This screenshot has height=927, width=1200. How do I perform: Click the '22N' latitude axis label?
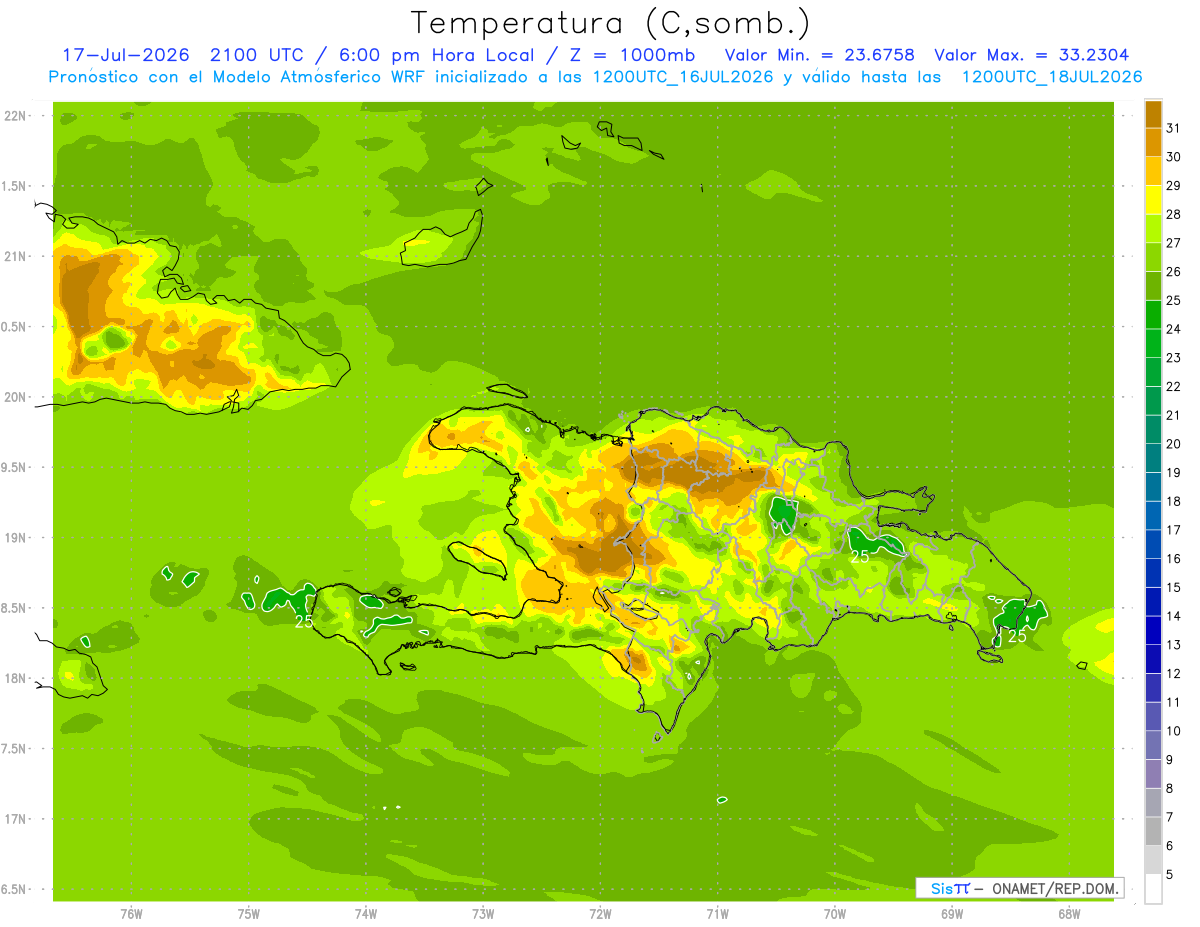[16, 115]
